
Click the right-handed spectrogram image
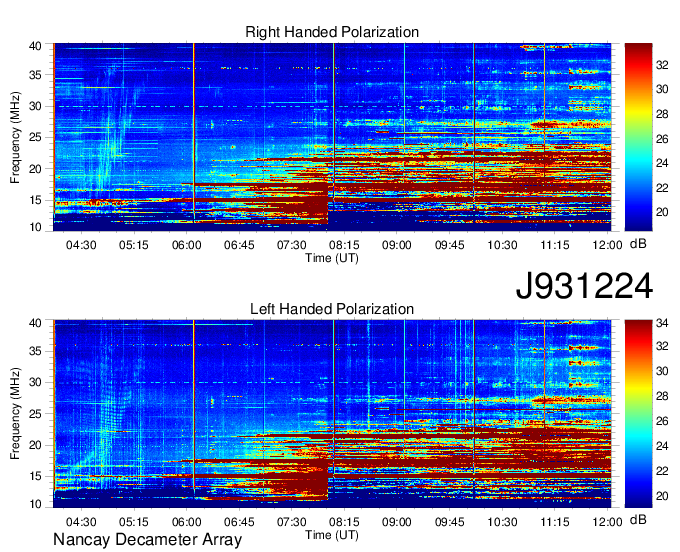(332, 137)
